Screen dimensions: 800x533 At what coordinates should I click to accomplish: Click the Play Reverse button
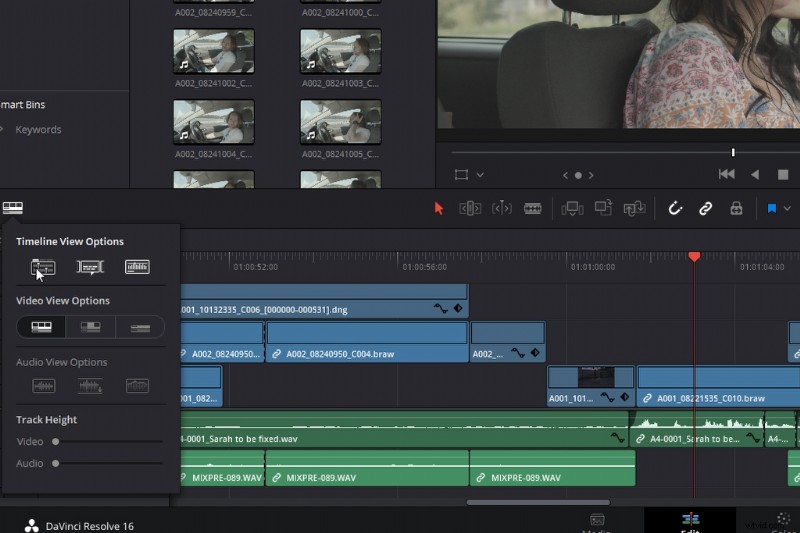tap(755, 175)
